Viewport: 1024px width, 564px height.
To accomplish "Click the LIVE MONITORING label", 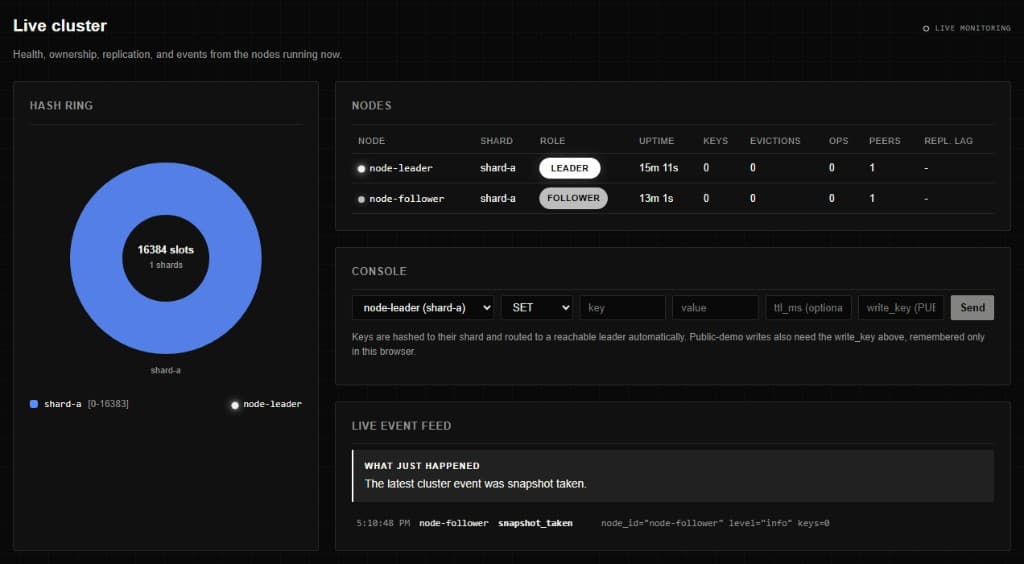I will 973,29.
